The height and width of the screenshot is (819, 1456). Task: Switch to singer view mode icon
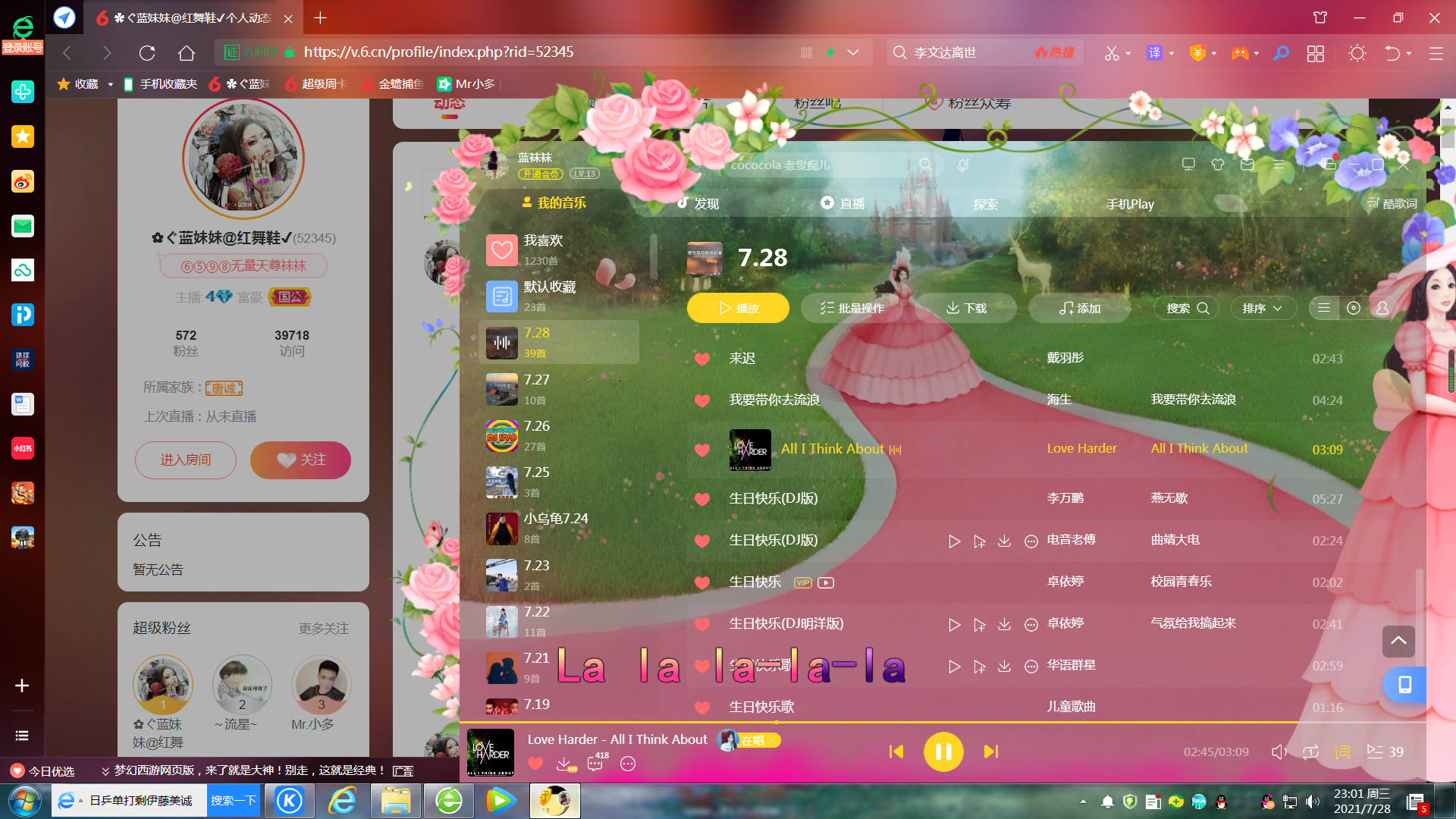(1382, 308)
